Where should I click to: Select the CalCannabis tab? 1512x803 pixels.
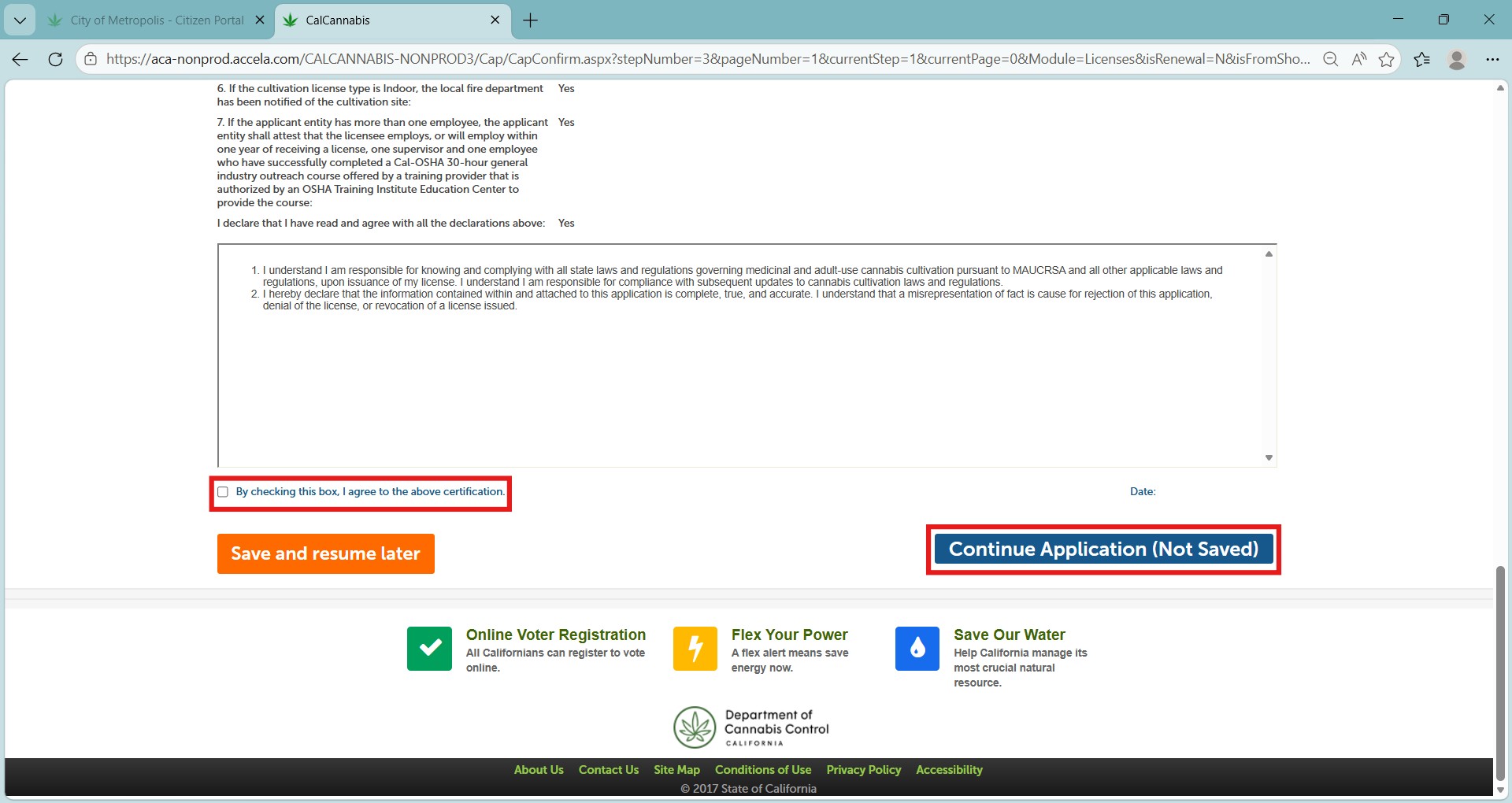[x=392, y=20]
